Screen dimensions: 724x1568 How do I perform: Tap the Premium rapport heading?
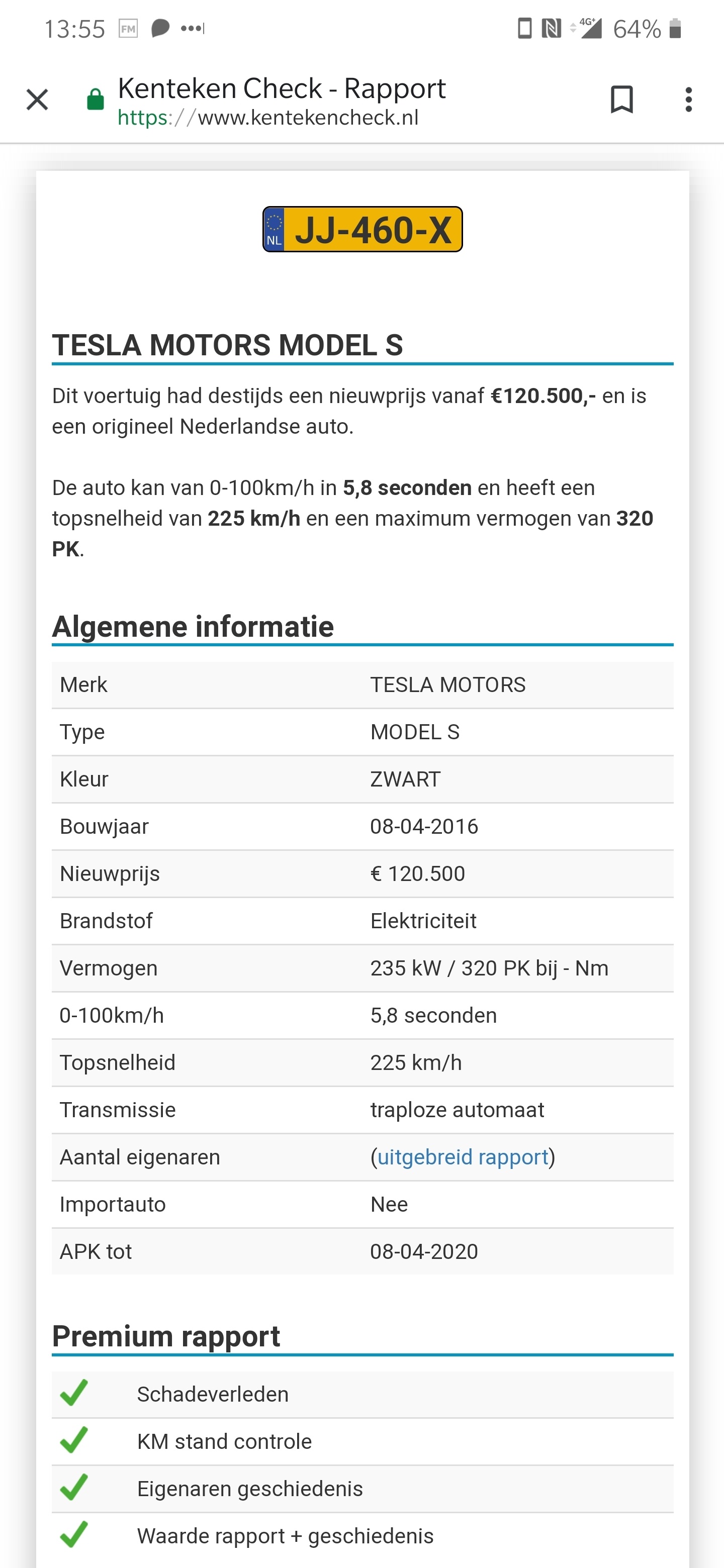(x=165, y=1337)
